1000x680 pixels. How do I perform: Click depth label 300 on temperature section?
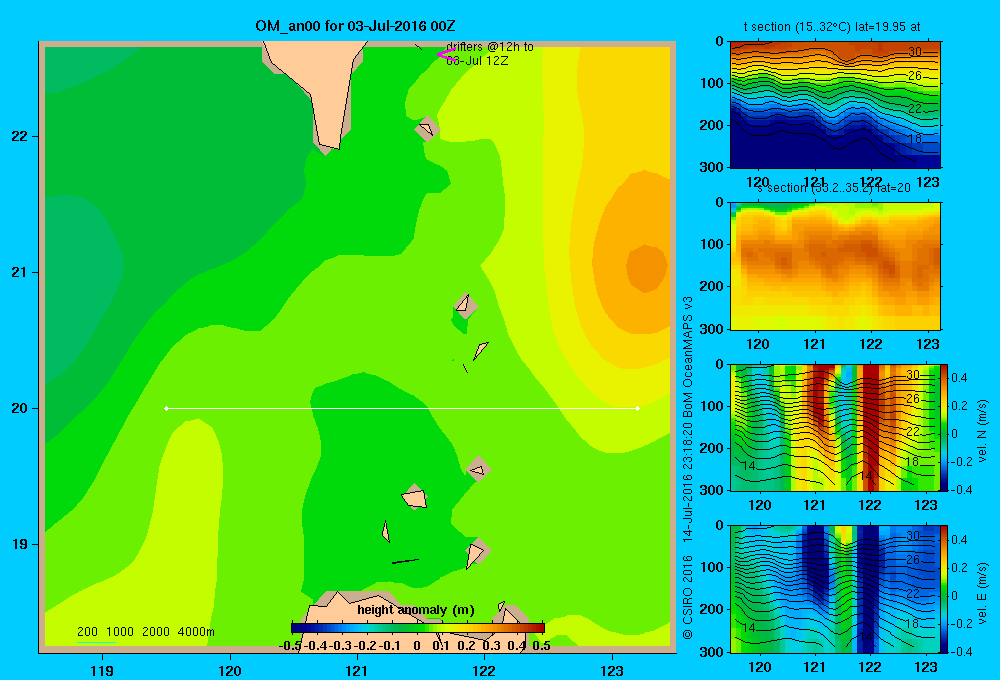[712, 167]
